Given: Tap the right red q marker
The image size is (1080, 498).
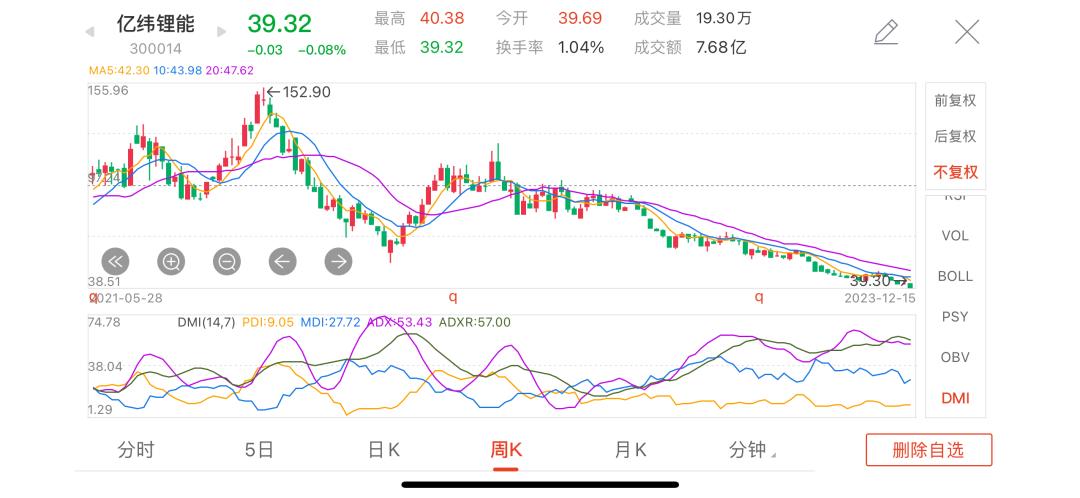Looking at the screenshot, I should point(758,297).
